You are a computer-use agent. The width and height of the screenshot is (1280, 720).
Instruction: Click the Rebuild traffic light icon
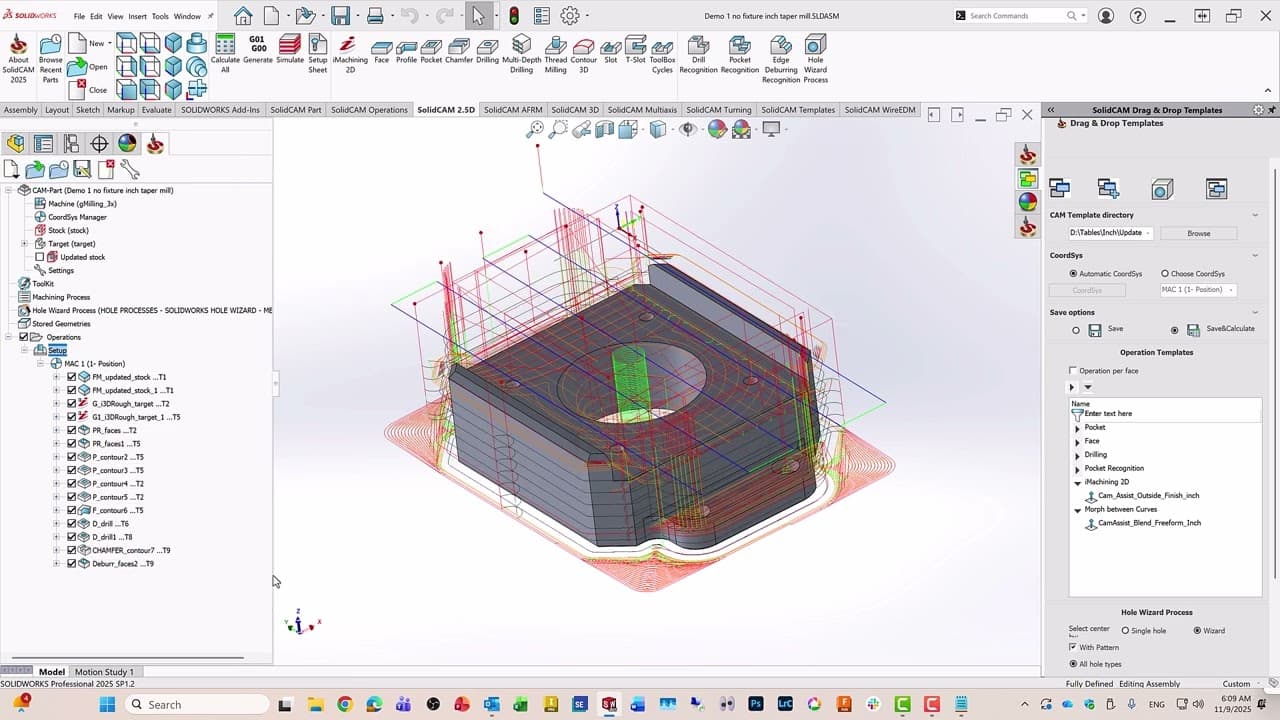coord(514,16)
